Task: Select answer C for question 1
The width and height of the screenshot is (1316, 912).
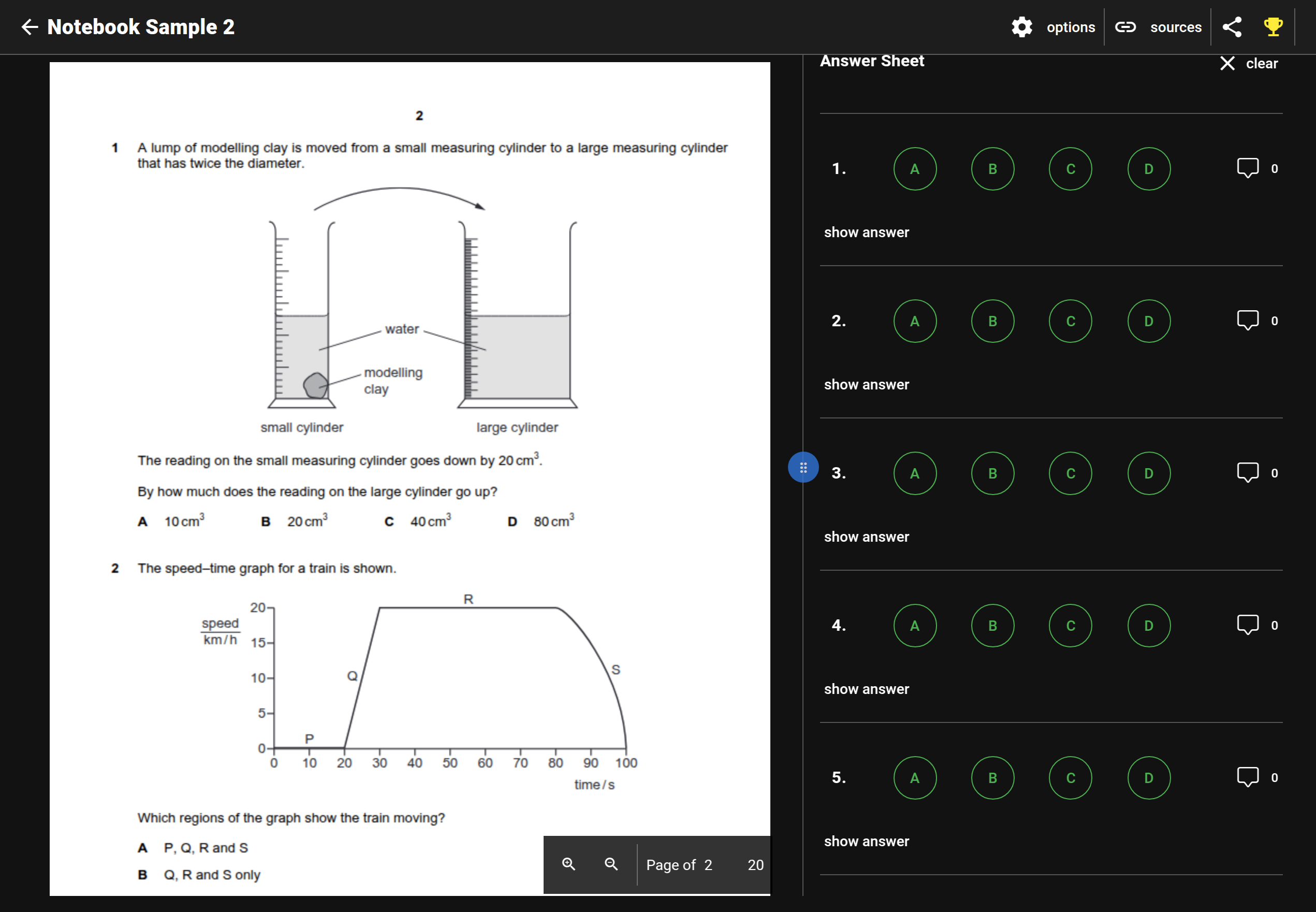Action: click(x=1071, y=169)
